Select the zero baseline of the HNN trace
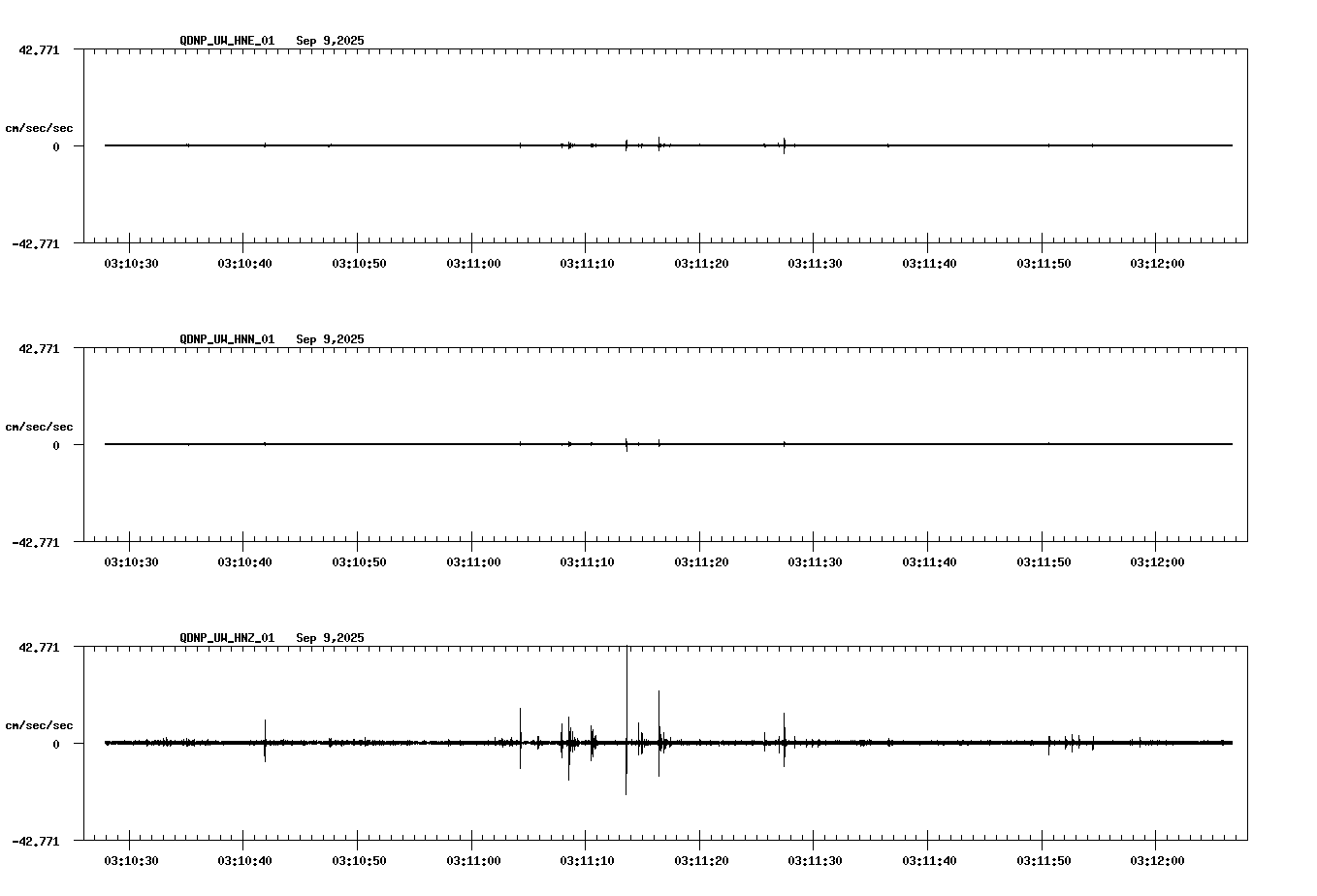Image resolution: width=1317 pixels, height=896 pixels. click(x=388, y=445)
